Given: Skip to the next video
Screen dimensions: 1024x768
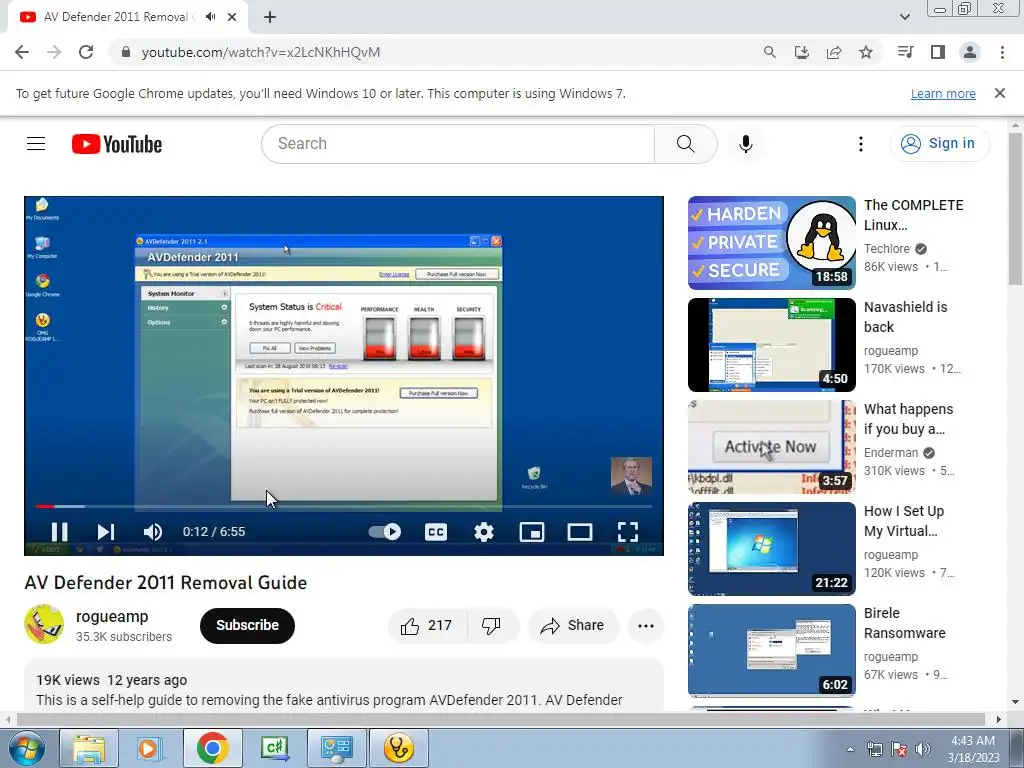Looking at the screenshot, I should coord(106,532).
